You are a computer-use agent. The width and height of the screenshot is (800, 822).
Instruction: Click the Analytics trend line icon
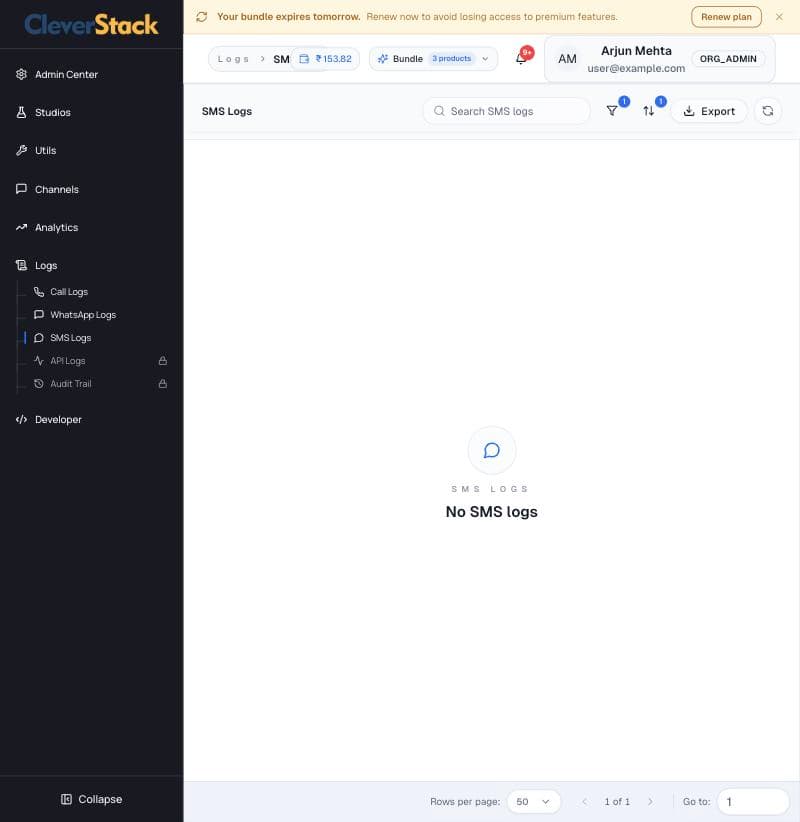[x=21, y=228]
